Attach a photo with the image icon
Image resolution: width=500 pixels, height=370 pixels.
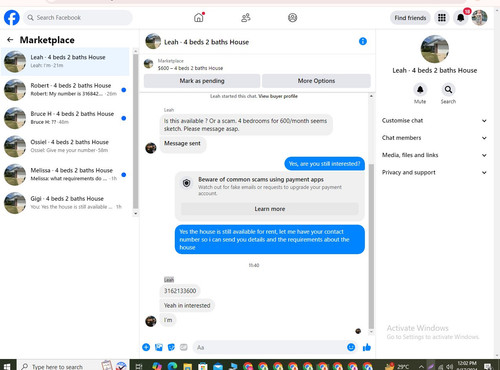pyautogui.click(x=159, y=347)
